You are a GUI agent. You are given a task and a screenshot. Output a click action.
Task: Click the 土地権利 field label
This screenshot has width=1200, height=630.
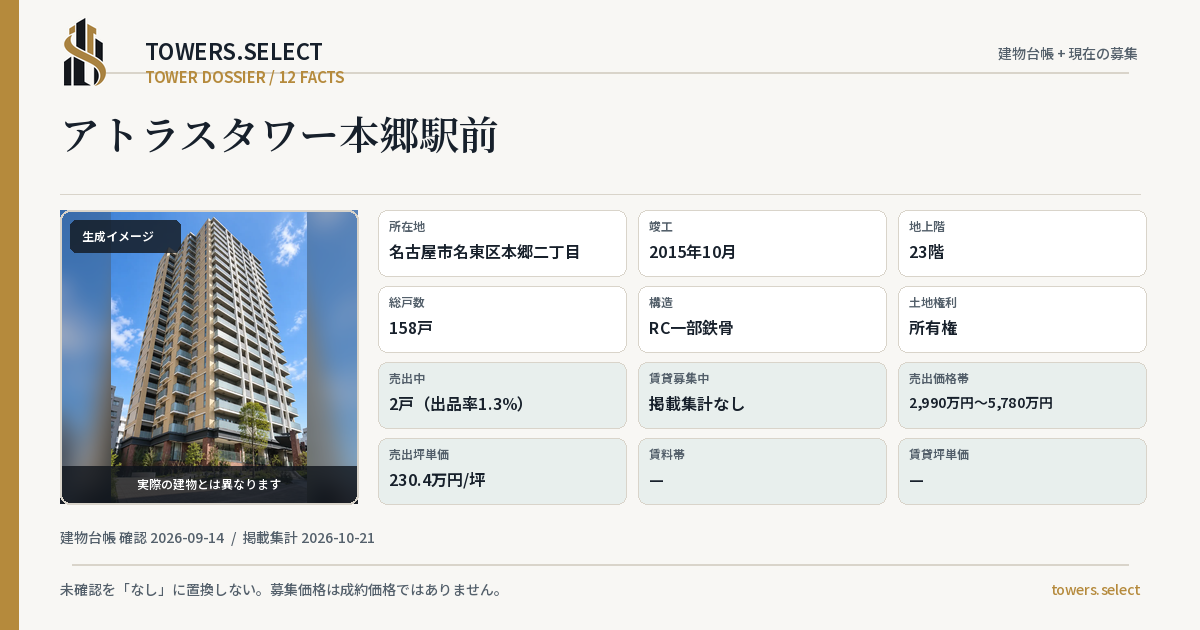click(933, 303)
